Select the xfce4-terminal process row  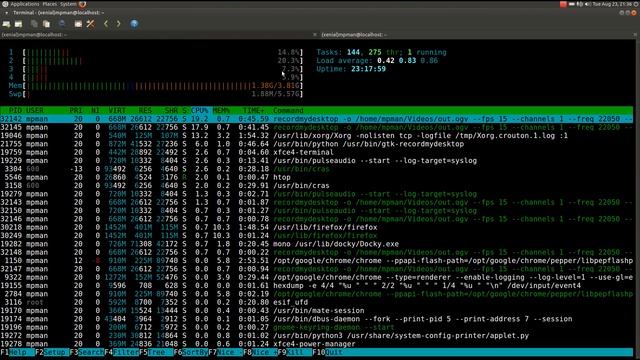click(x=316, y=152)
